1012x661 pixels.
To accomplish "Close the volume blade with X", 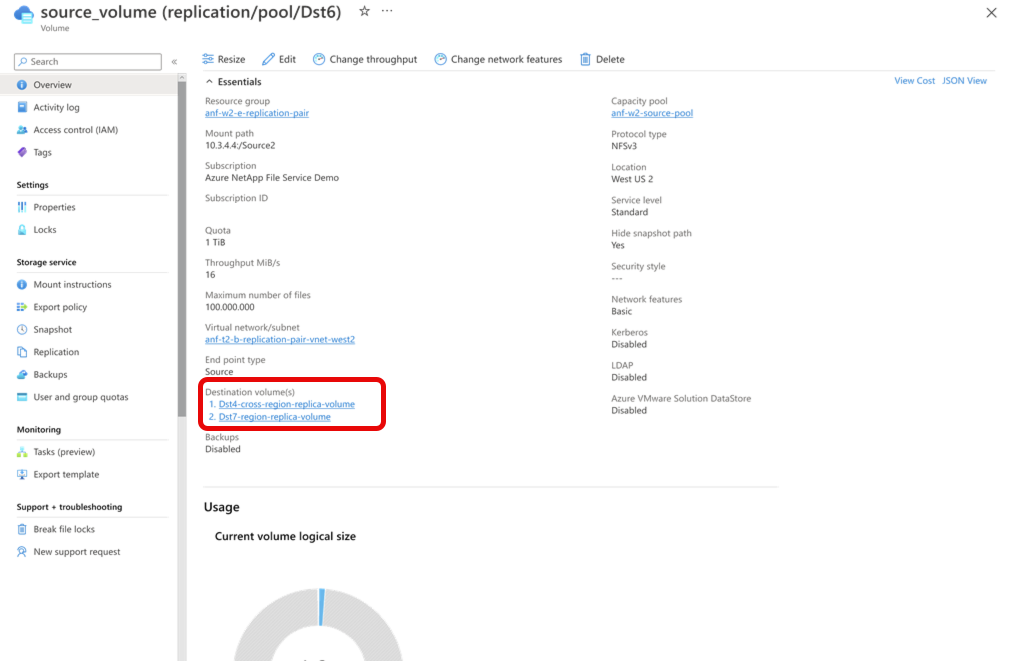I will tap(991, 12).
